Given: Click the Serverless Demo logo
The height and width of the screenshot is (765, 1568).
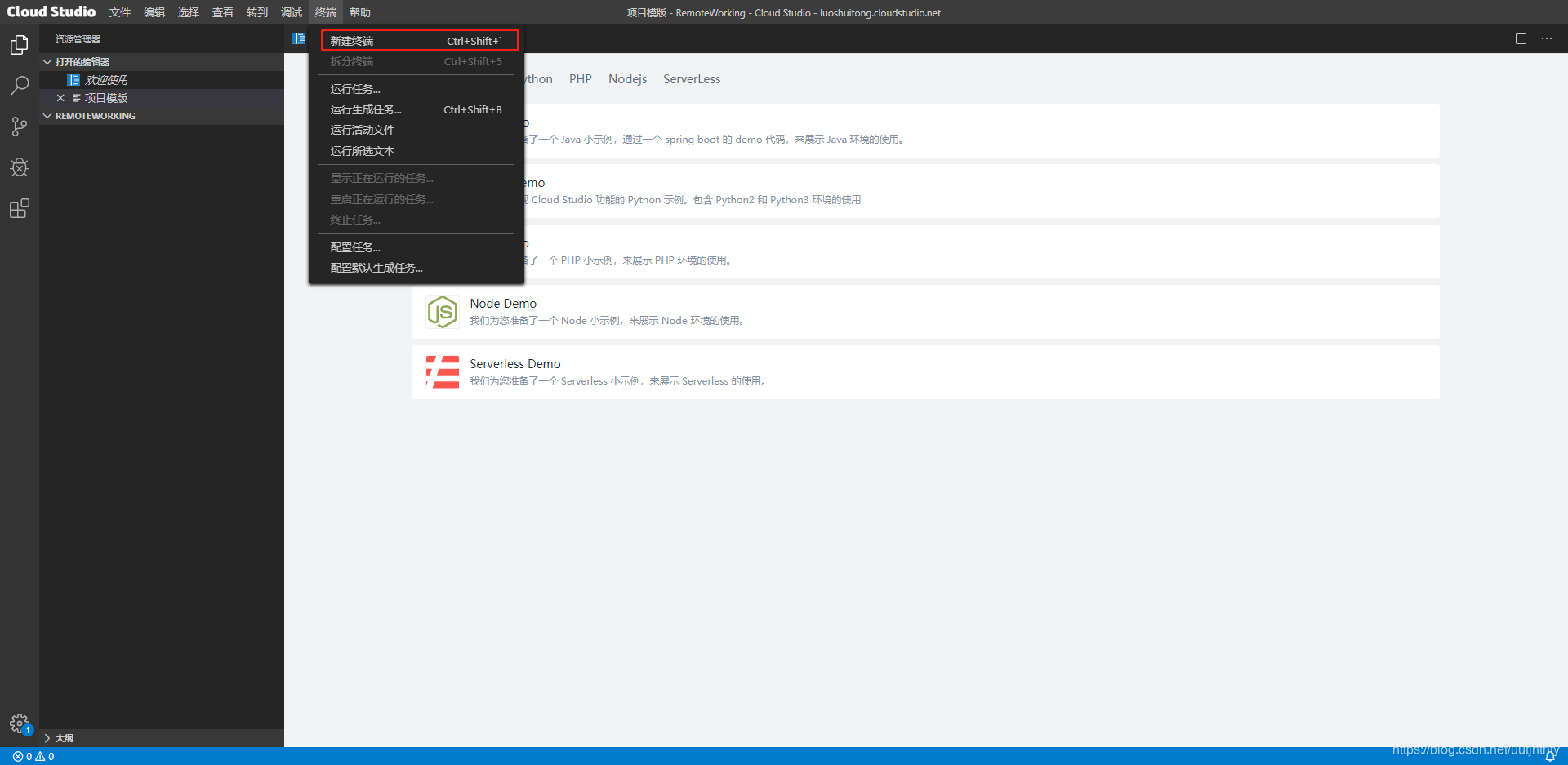Looking at the screenshot, I should click(x=443, y=372).
